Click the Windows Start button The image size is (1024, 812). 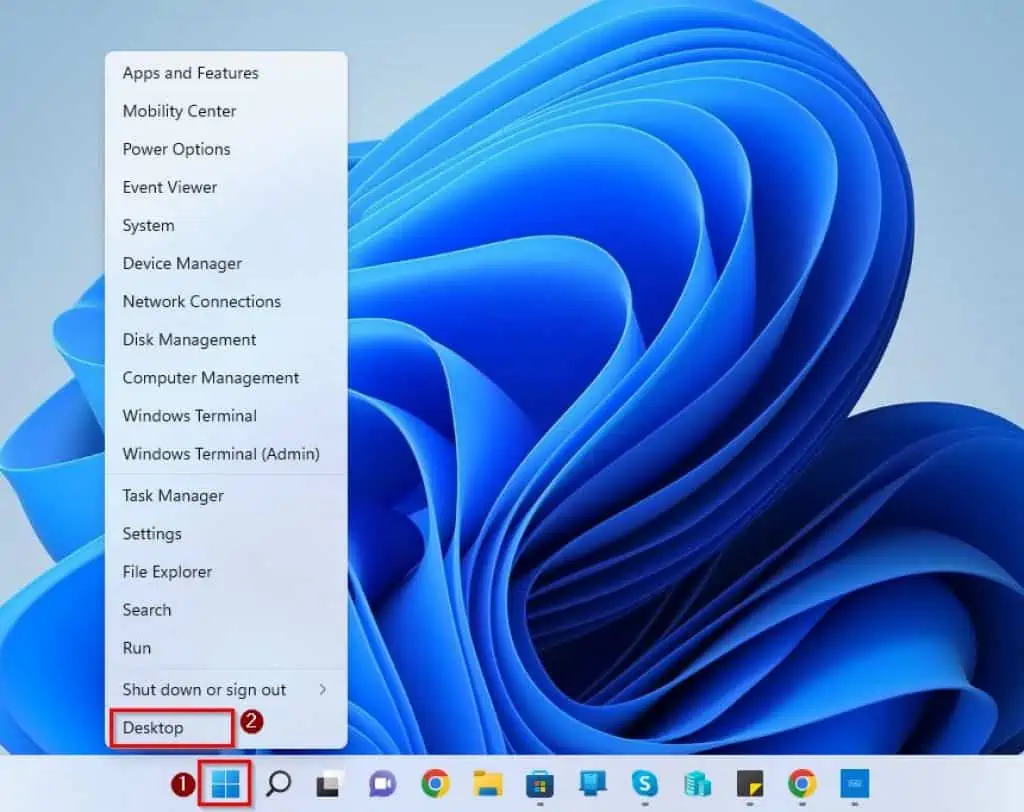pyautogui.click(x=226, y=783)
